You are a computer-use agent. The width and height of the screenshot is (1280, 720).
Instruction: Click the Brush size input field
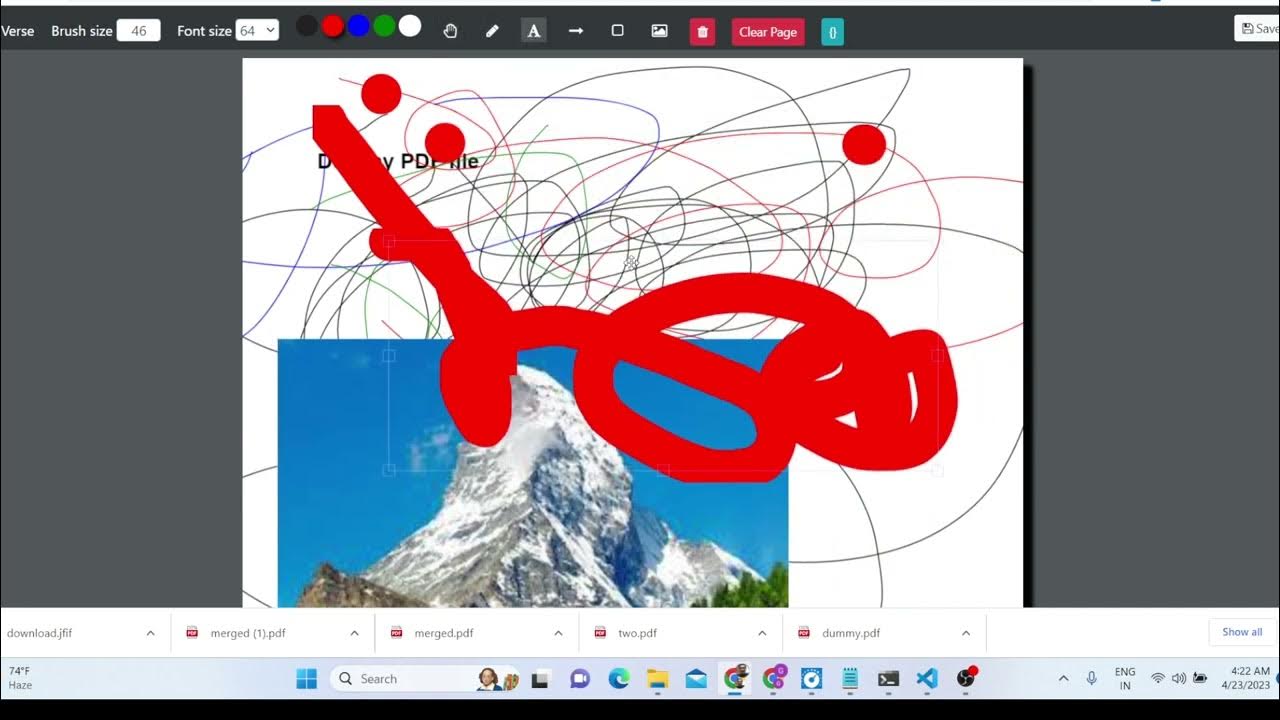click(139, 31)
